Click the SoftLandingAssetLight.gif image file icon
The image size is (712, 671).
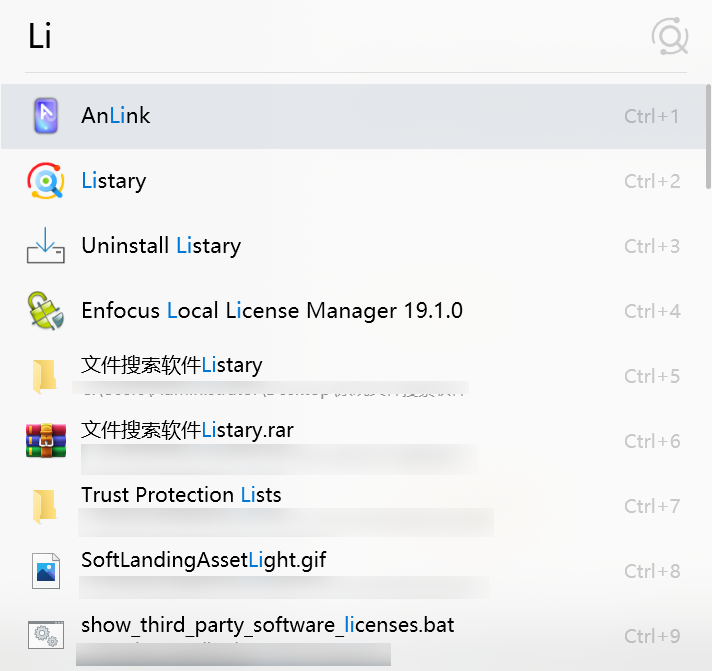[x=46, y=571]
